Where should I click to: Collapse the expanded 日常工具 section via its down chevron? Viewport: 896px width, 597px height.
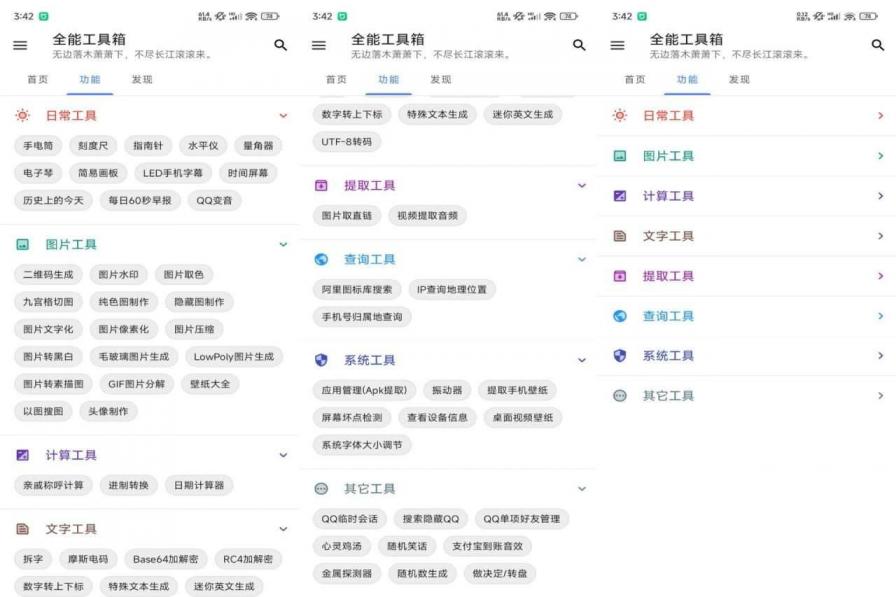click(x=283, y=115)
